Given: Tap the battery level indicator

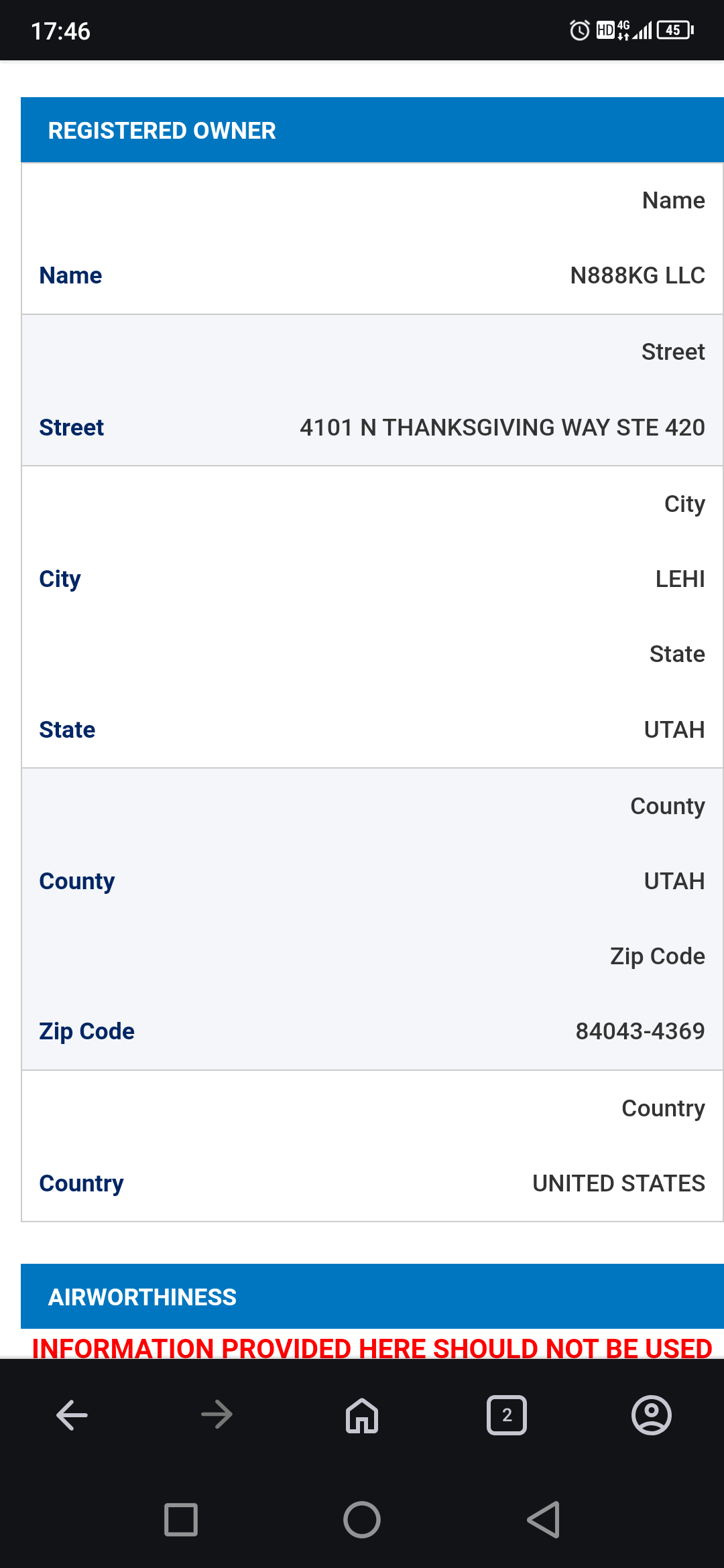Looking at the screenshot, I should [x=674, y=30].
